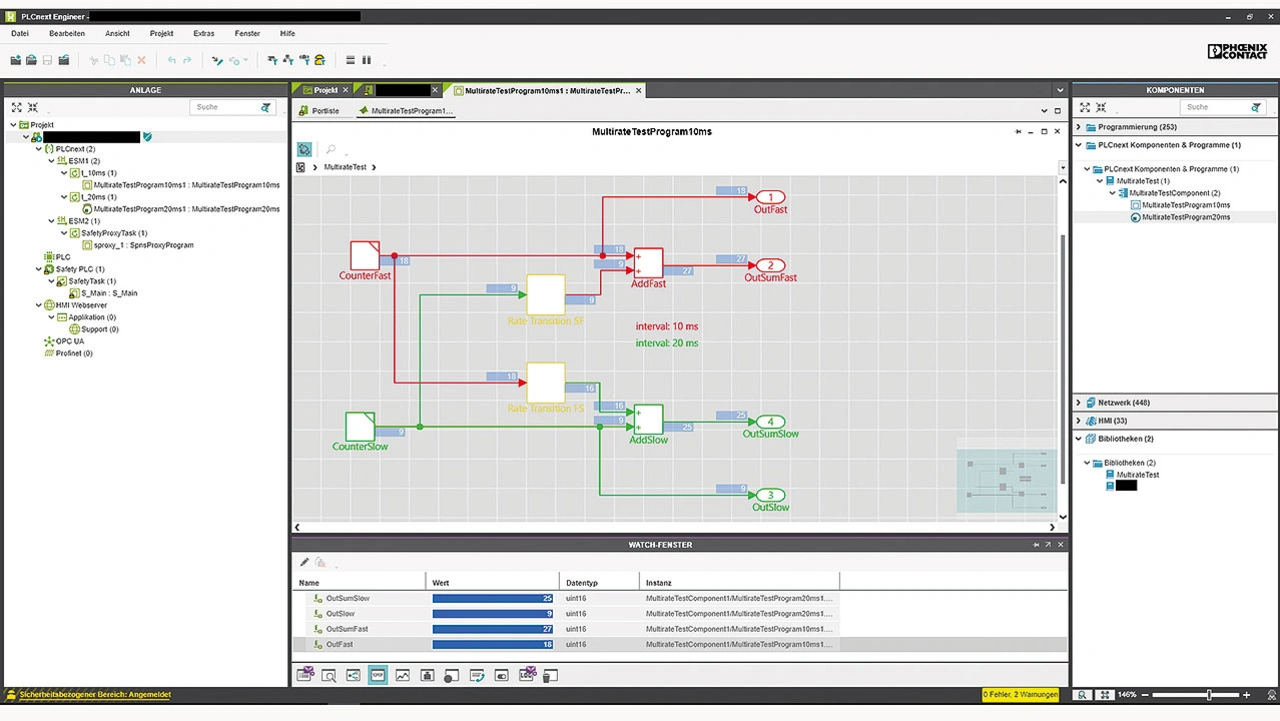
Task: Collapse the ESM1 (2) tree node
Action: coord(52,161)
